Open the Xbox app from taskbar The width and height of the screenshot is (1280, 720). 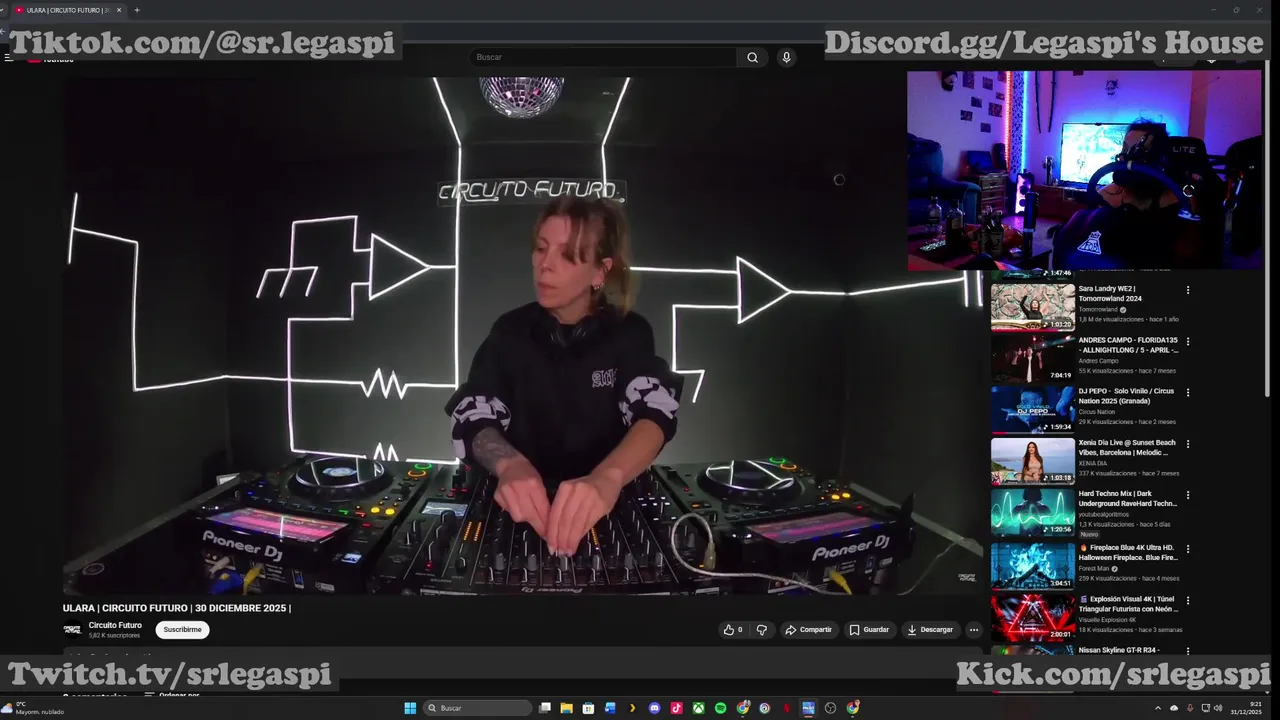point(699,708)
